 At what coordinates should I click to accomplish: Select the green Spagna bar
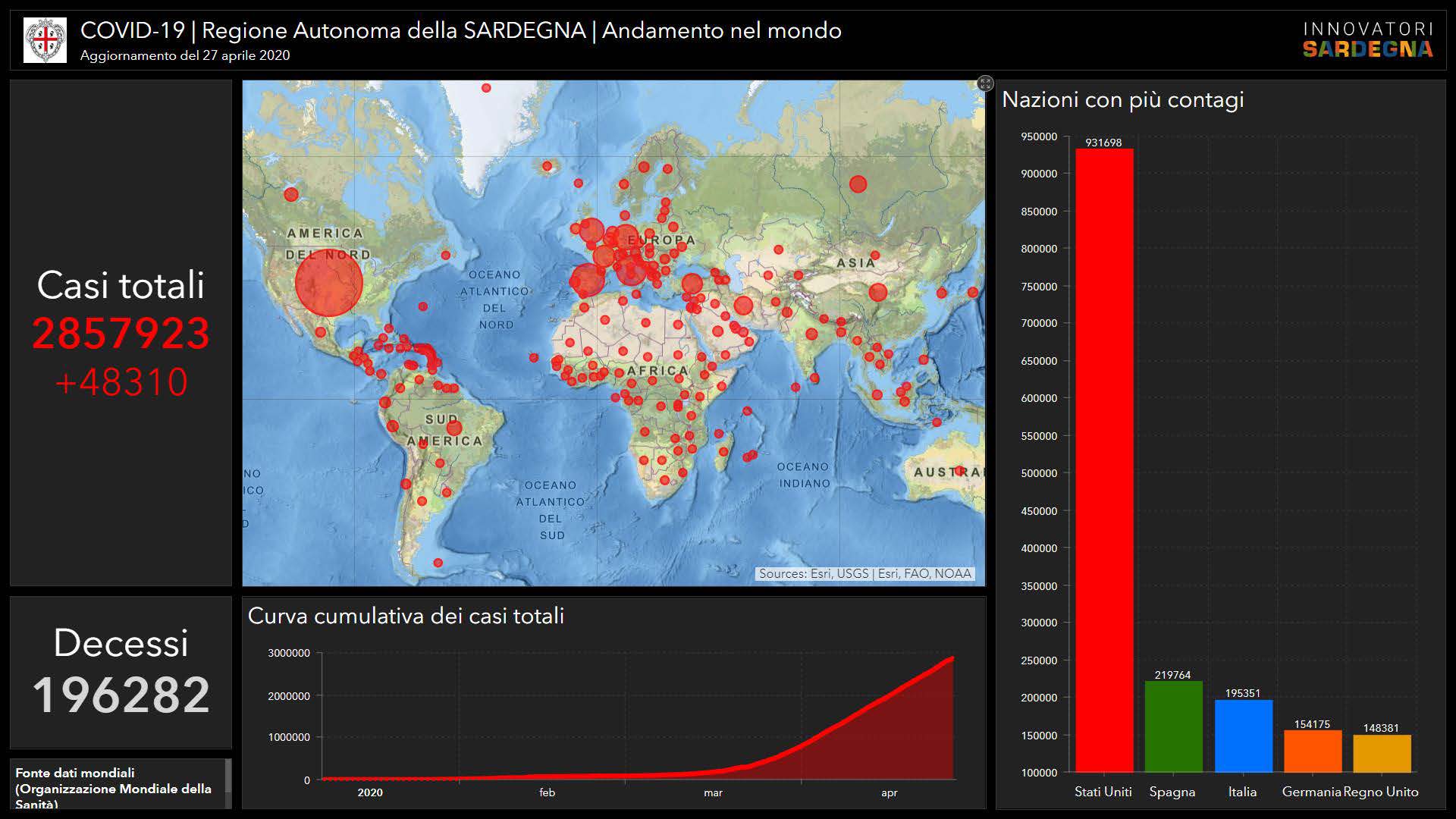(1172, 726)
